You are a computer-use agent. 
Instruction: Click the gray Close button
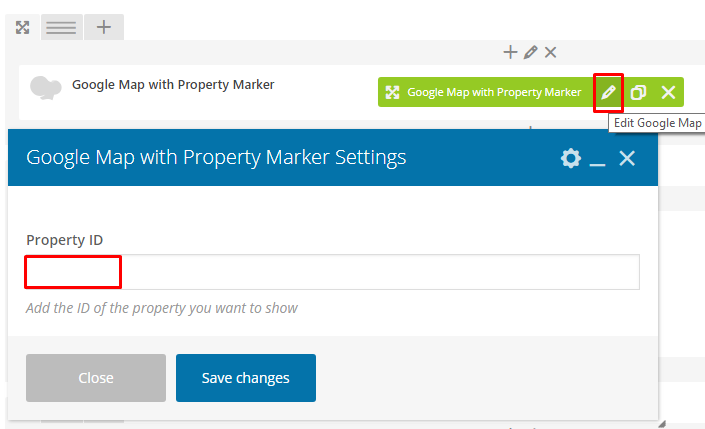point(96,378)
